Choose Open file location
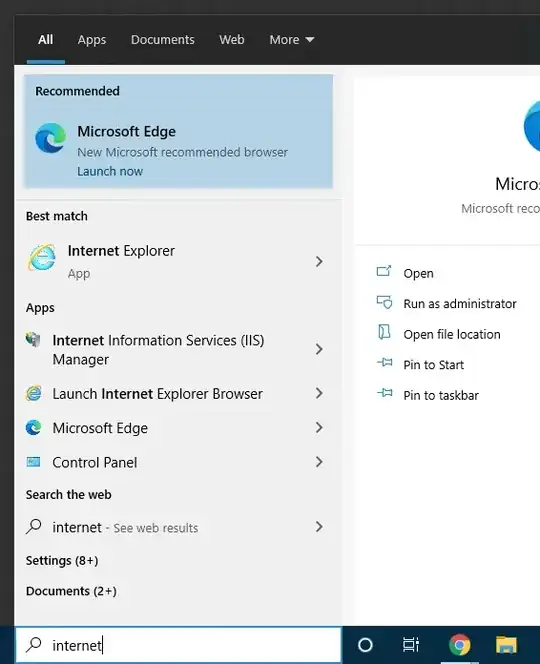Viewport: 540px width, 664px height. coord(451,335)
